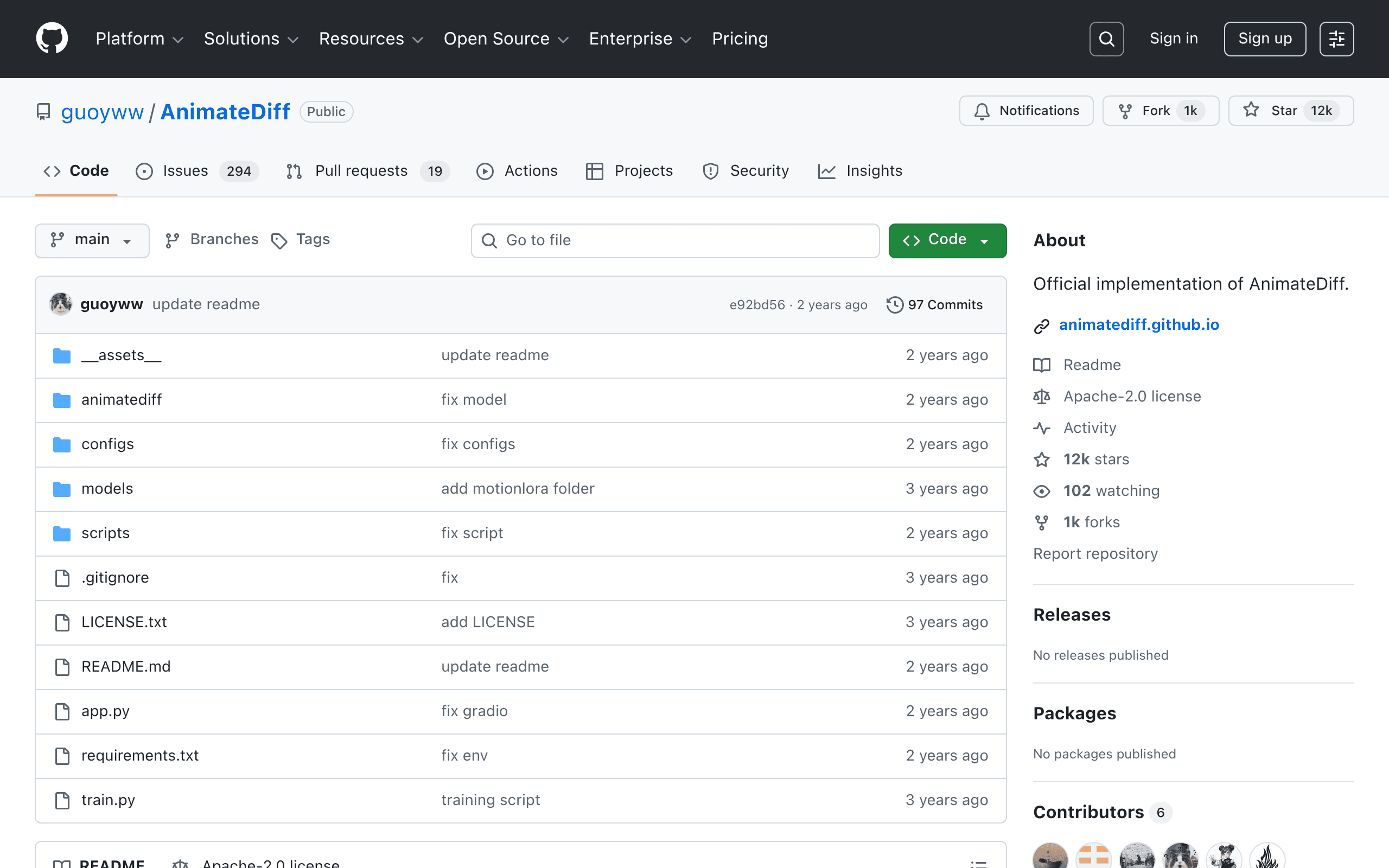Click the scales icon beside Apache-2.0 license

pyautogui.click(x=1042, y=397)
